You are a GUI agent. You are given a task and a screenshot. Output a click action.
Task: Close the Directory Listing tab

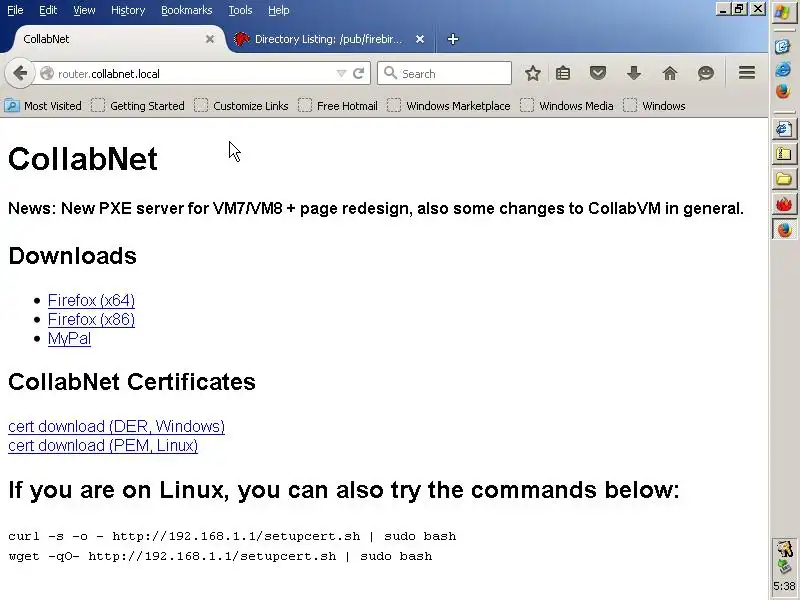coord(420,39)
